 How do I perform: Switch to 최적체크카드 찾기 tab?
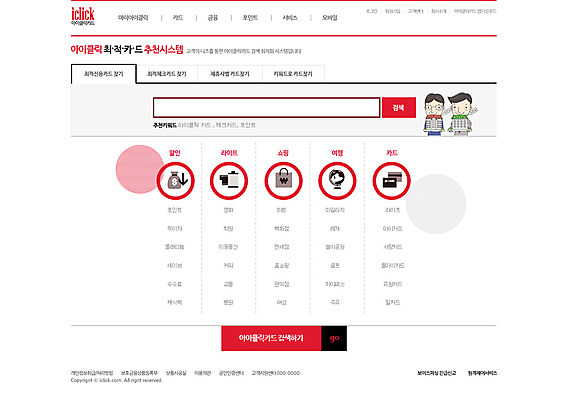click(x=167, y=74)
